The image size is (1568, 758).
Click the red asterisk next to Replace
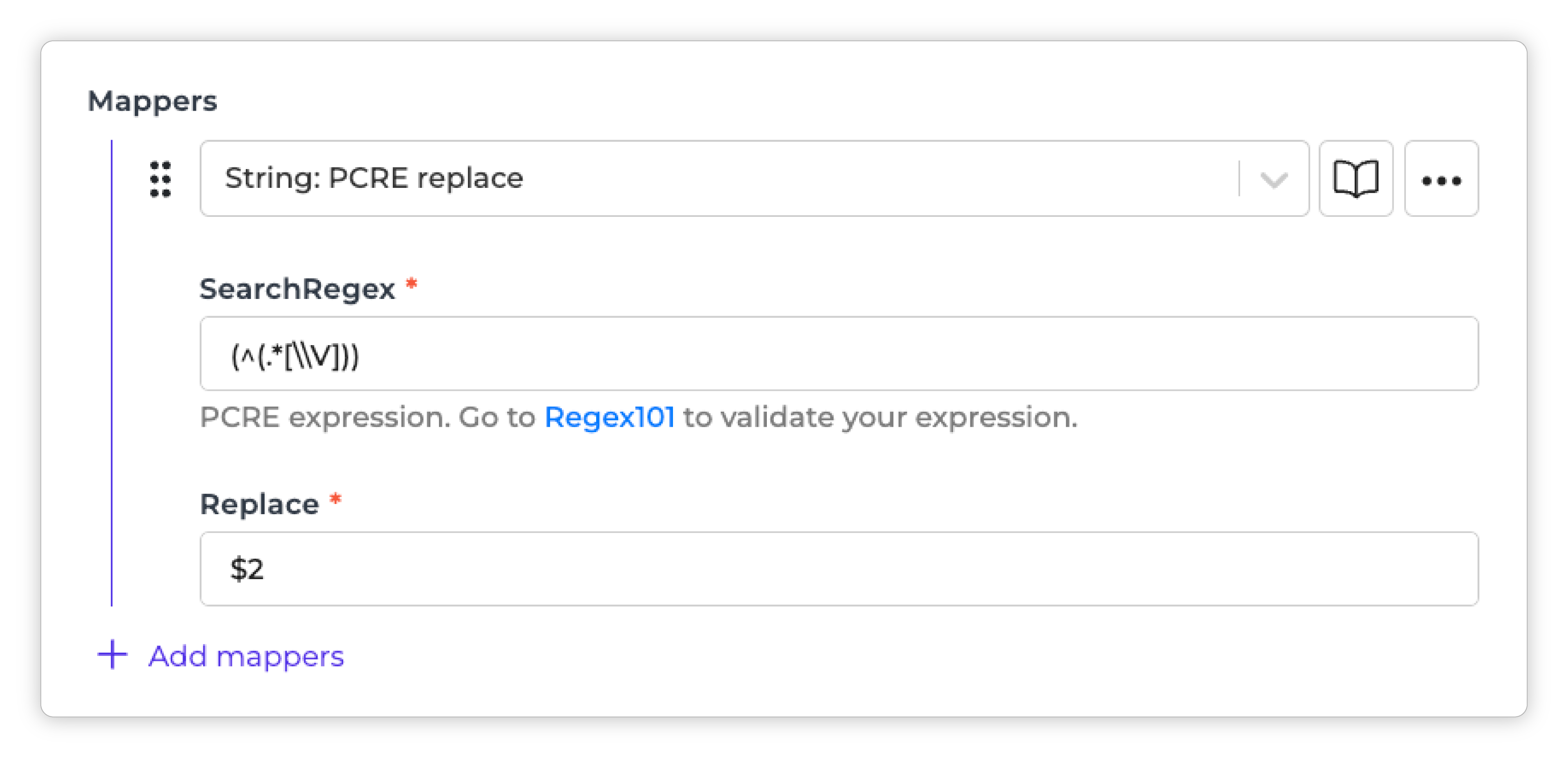pos(335,499)
